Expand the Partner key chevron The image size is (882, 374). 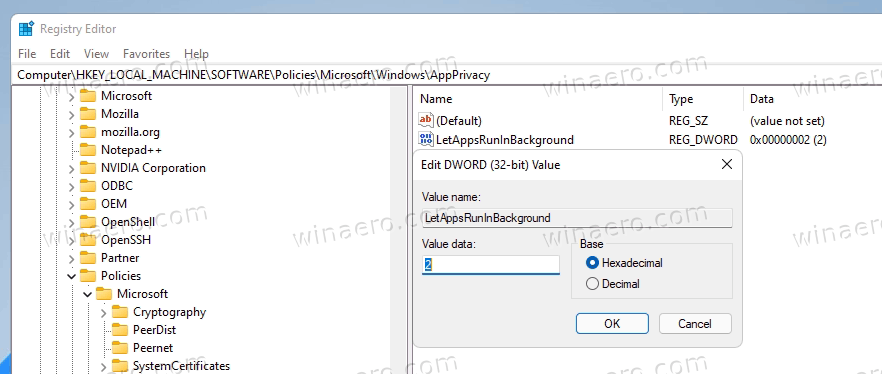click(71, 259)
